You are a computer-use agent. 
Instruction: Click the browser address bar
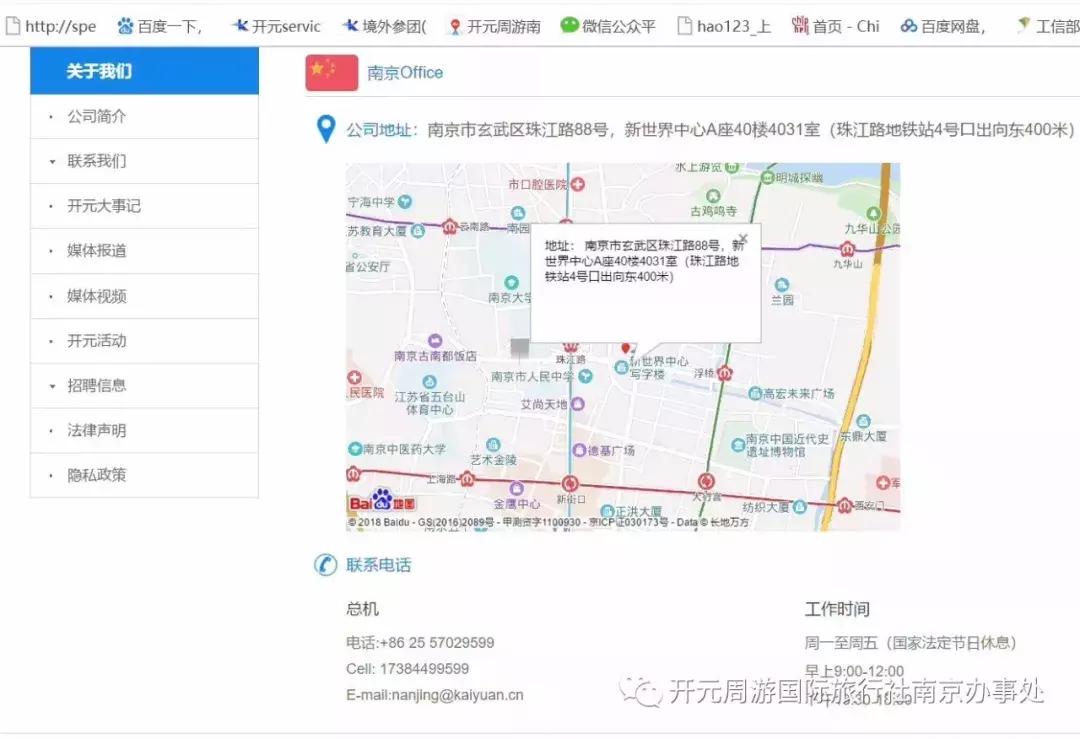pos(55,26)
